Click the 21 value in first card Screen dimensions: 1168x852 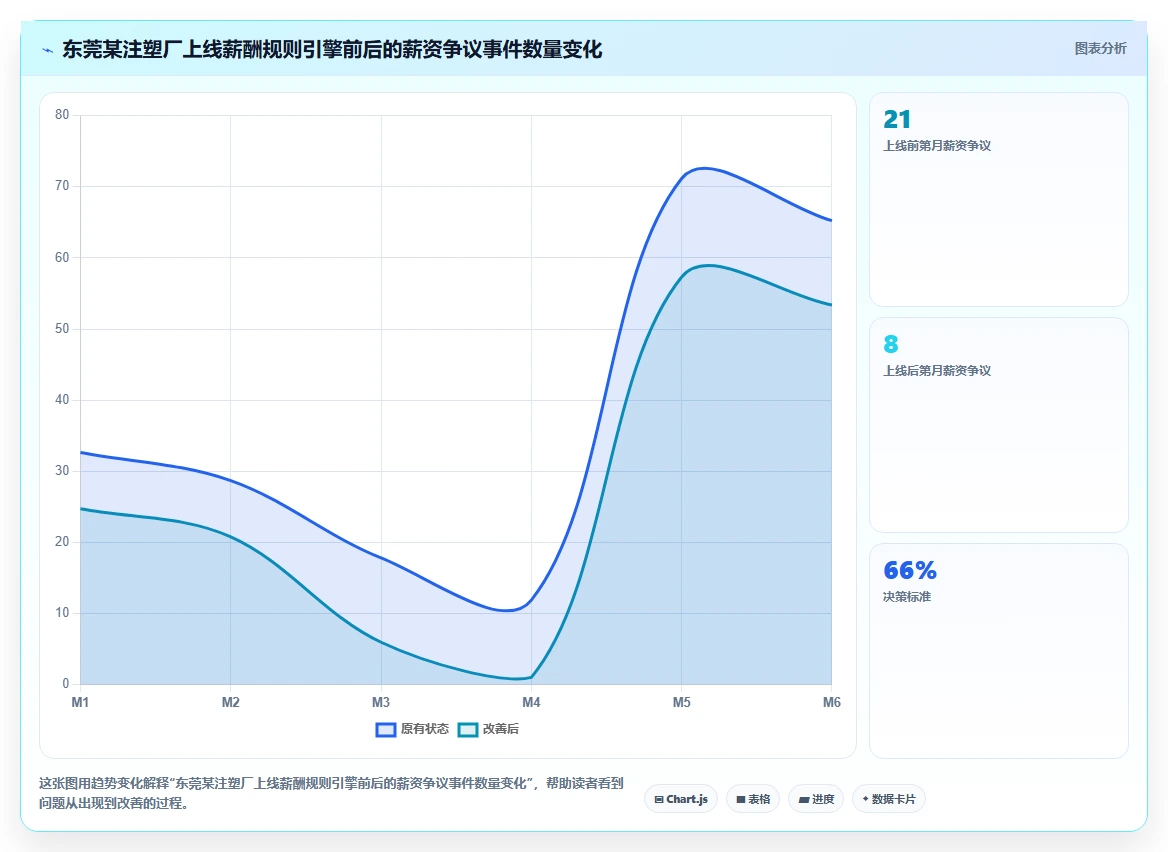point(897,120)
